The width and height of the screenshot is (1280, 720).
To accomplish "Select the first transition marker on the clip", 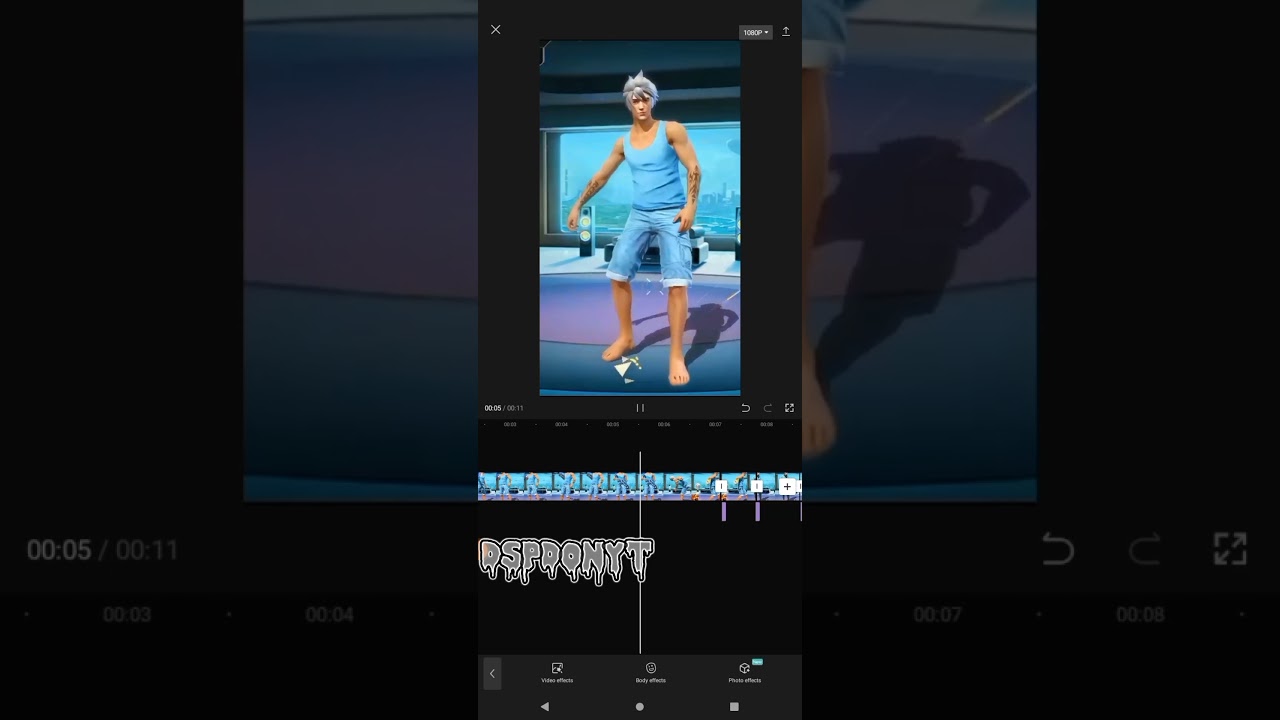I will [721, 487].
